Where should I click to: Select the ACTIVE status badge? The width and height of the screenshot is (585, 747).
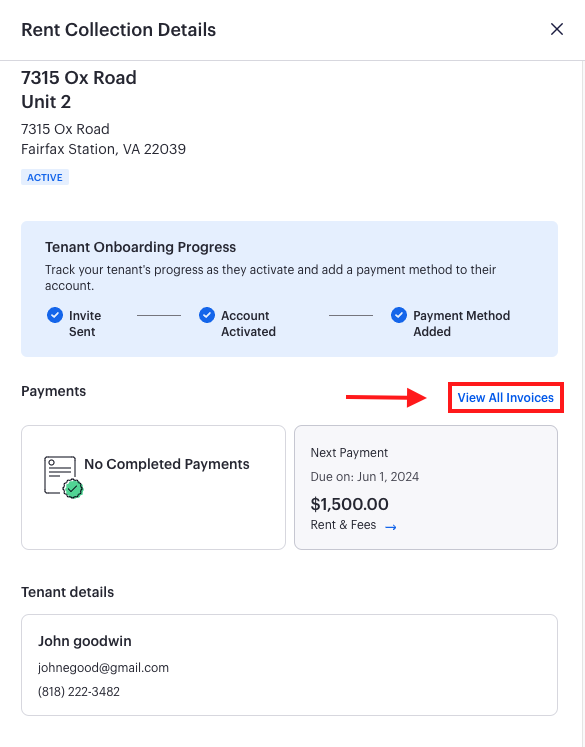tap(45, 177)
